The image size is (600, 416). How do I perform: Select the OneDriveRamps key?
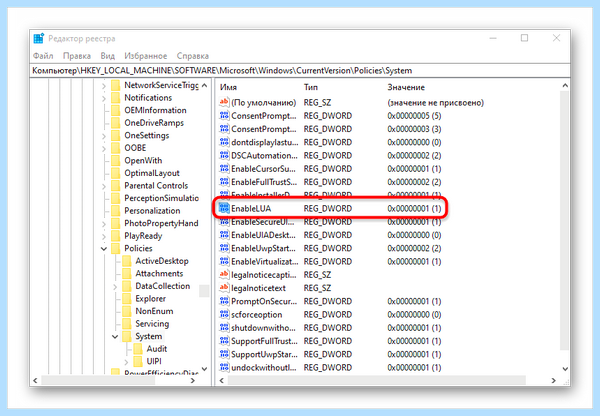click(154, 123)
